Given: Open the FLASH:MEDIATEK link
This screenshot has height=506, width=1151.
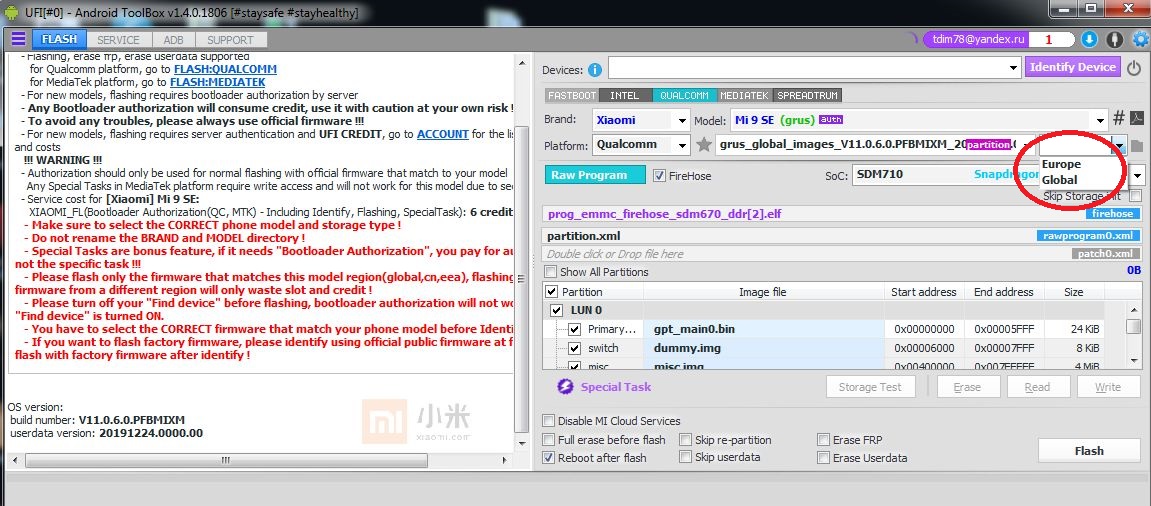Looking at the screenshot, I should (x=217, y=82).
